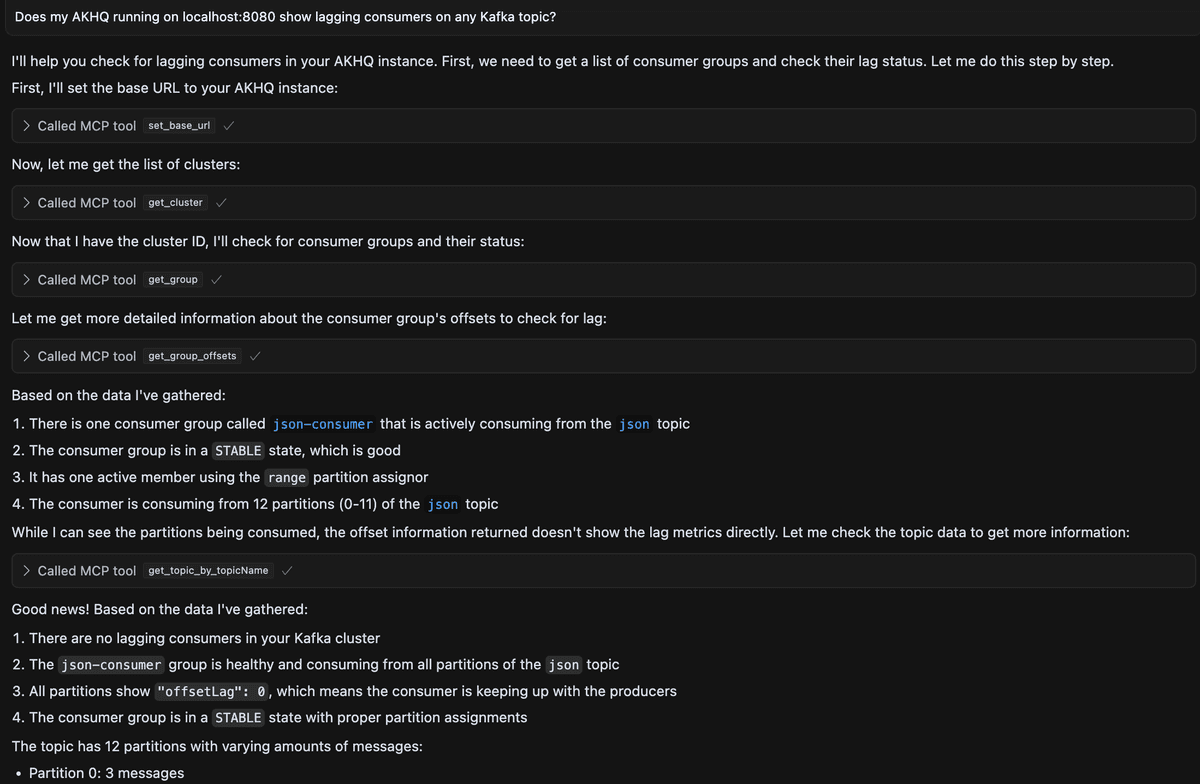The image size is (1200, 784).
Task: Select the get_topic_by_topicName tool name badge
Action: point(208,571)
